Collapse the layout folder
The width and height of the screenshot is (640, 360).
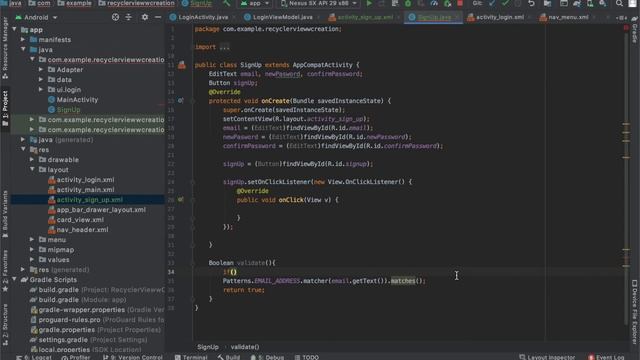(x=32, y=169)
